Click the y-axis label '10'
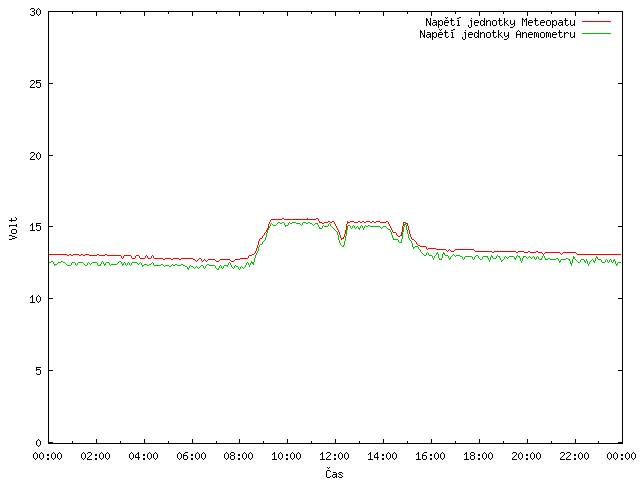640x480 pixels. pos(36,299)
